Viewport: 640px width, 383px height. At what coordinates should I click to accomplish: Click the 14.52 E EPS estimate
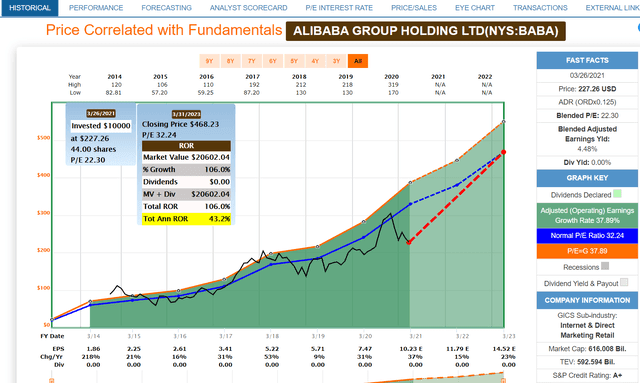[x=504, y=349]
